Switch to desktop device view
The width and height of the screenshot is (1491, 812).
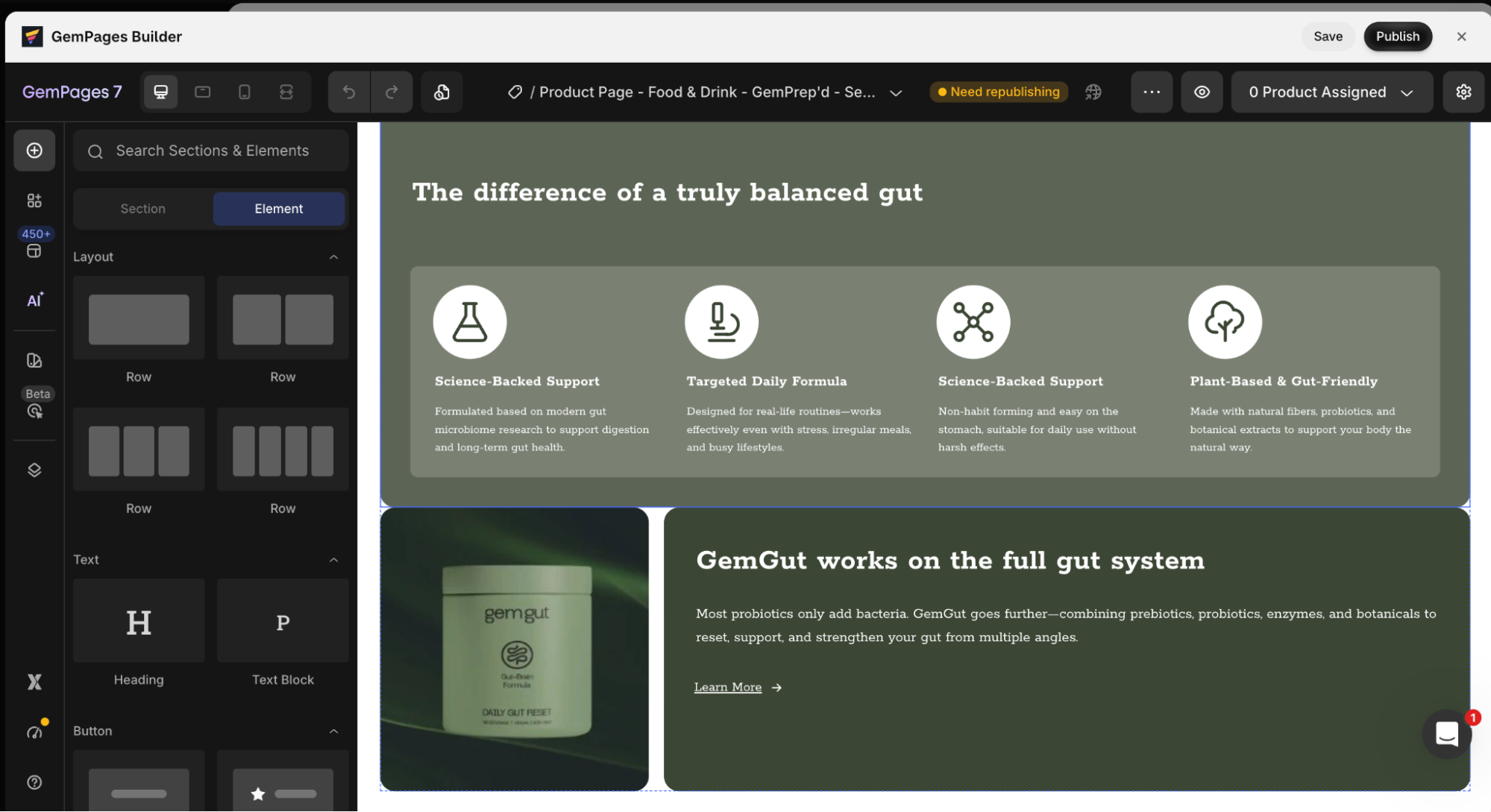point(160,92)
